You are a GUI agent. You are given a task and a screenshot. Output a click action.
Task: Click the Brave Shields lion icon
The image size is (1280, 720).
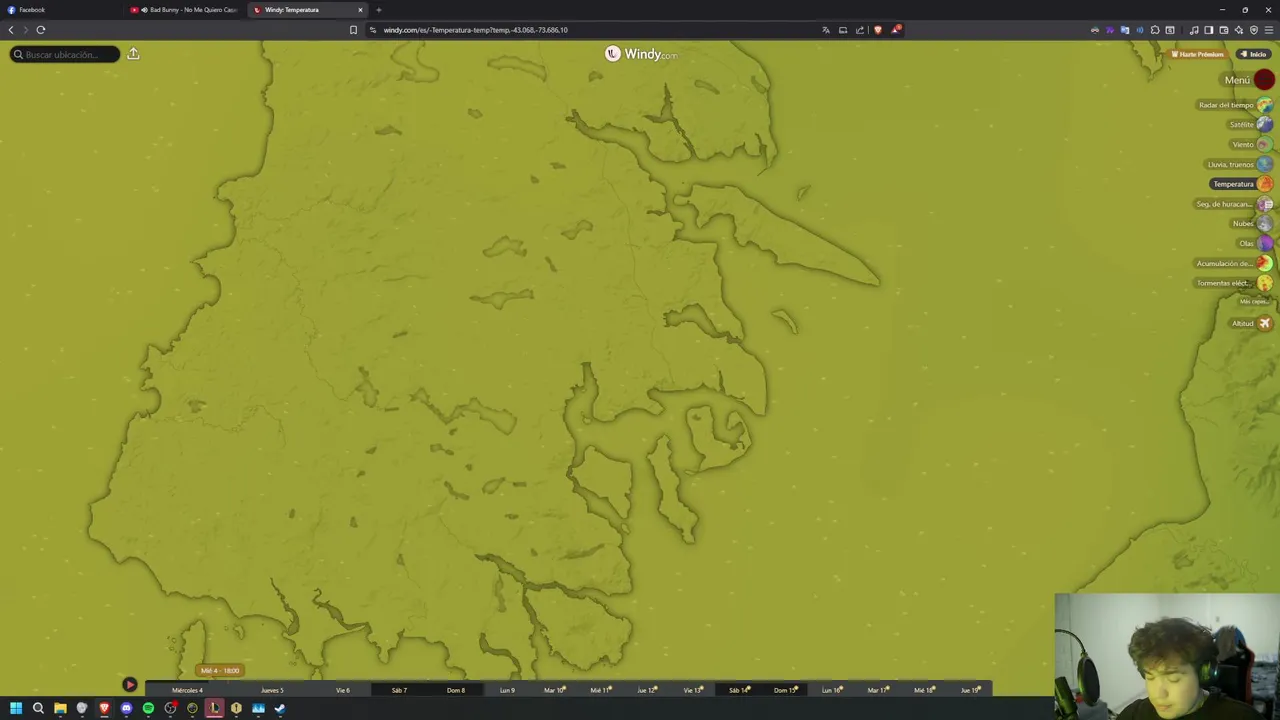click(878, 30)
